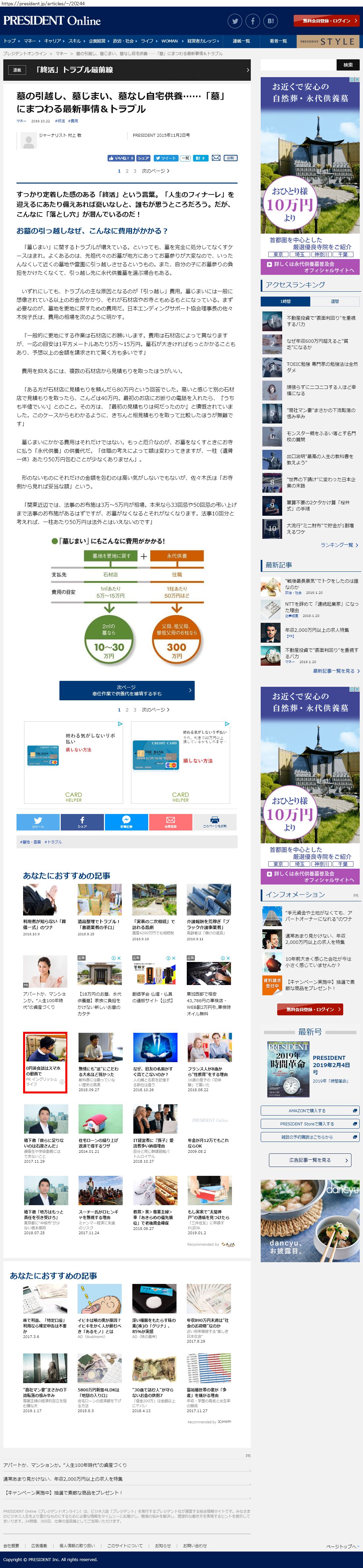Image resolution: width=363 pixels, height=1568 pixels.
Task: Click the Facebook icon in the header
Action: (x=252, y=21)
